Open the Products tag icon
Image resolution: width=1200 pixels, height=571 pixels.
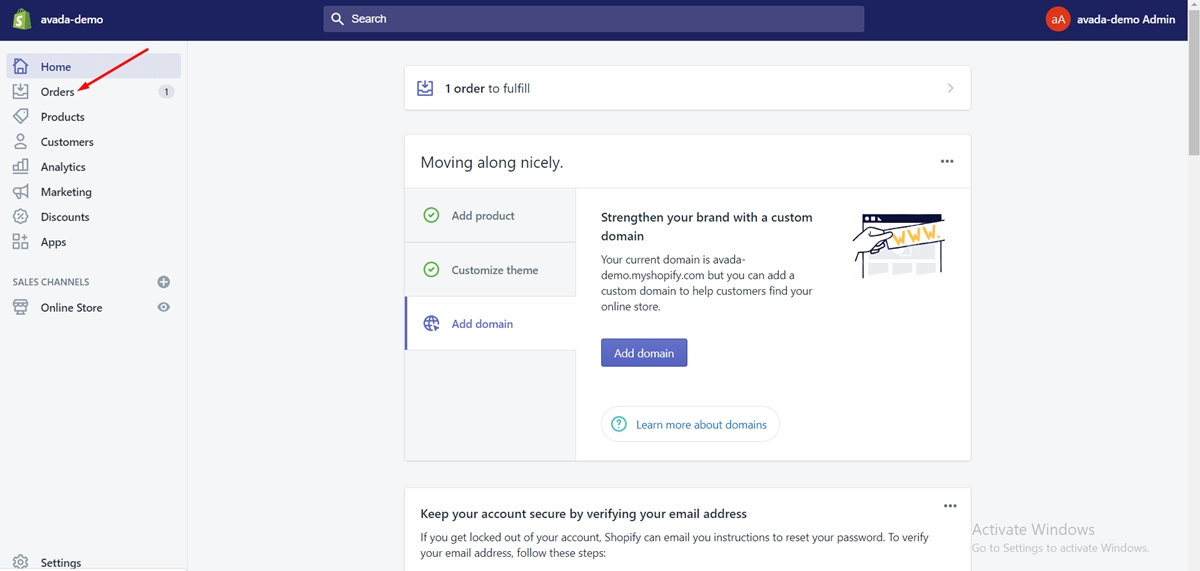pyautogui.click(x=20, y=117)
